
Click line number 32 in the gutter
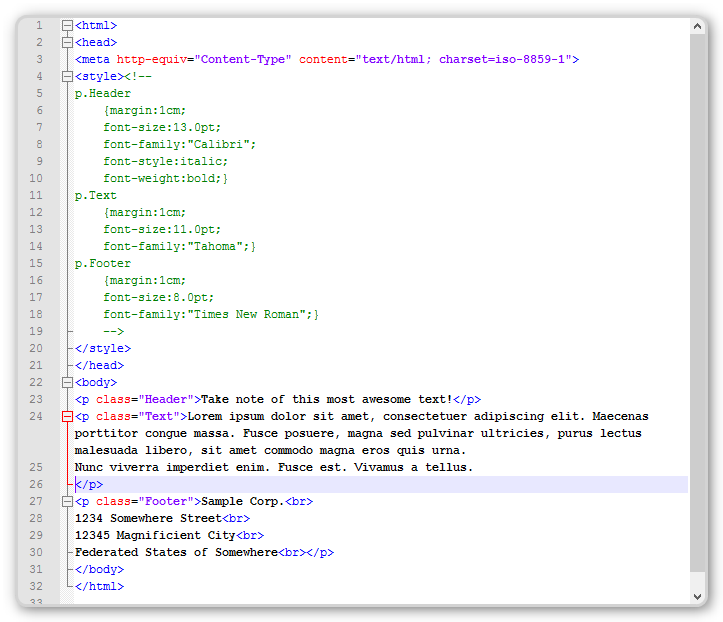pyautogui.click(x=36, y=586)
